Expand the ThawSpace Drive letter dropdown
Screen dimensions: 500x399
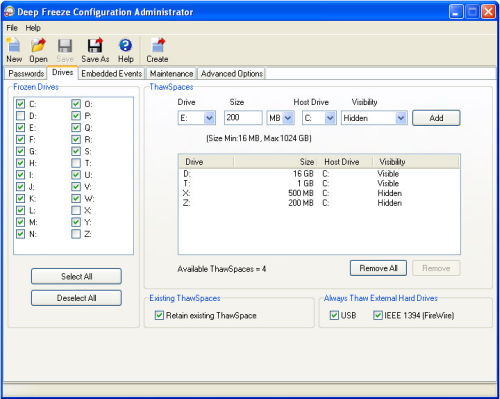(209, 118)
